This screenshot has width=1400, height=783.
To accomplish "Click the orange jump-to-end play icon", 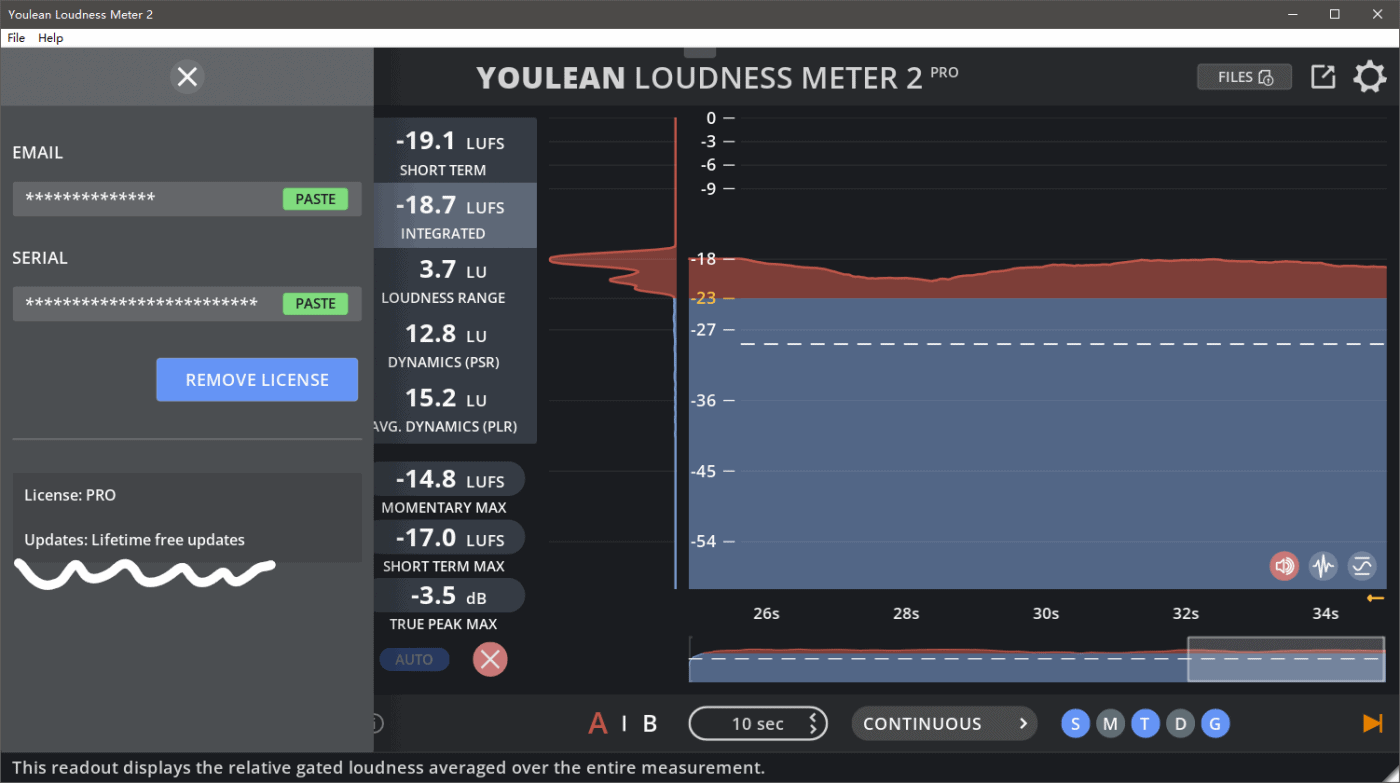I will pyautogui.click(x=1372, y=723).
